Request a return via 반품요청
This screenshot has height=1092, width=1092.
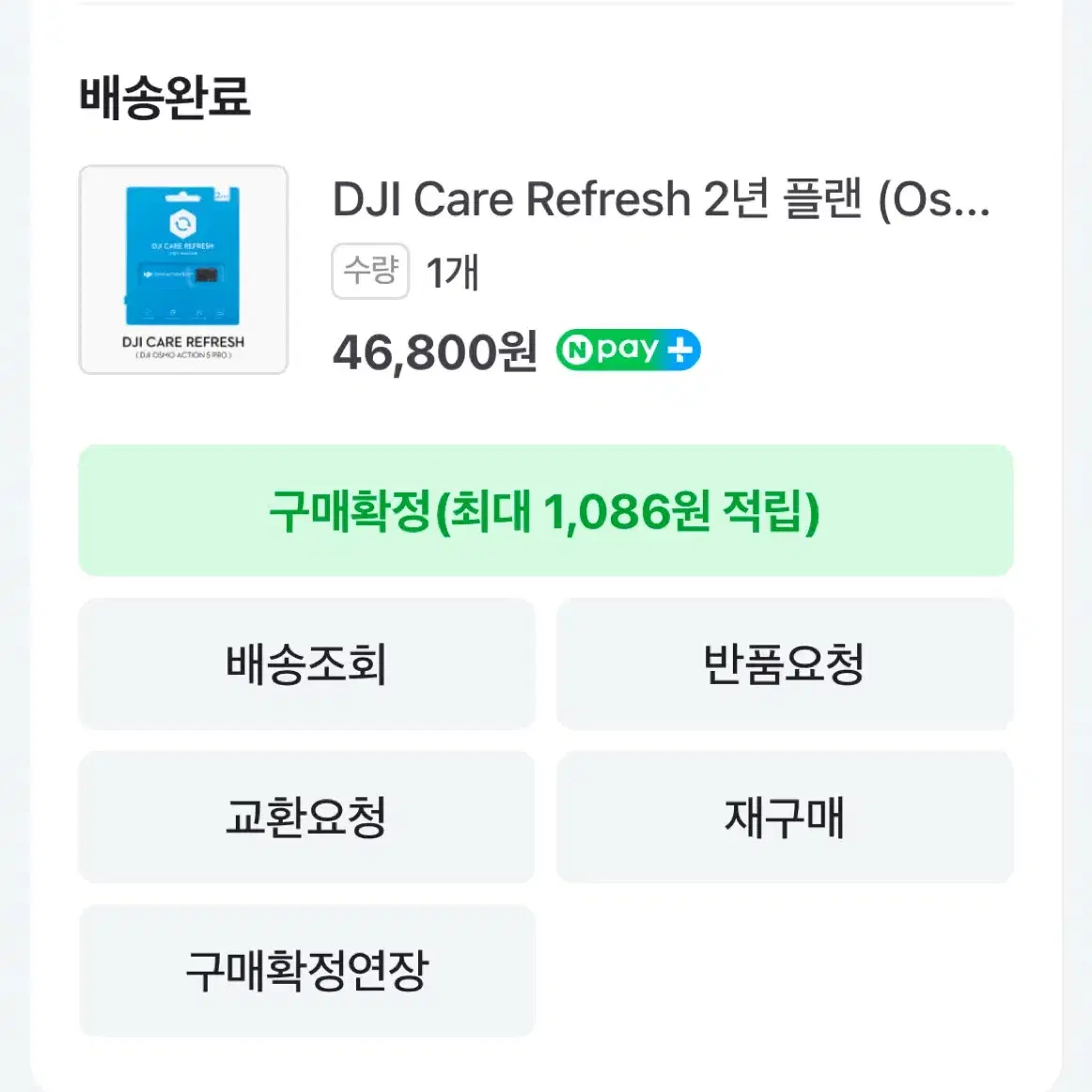785,663
